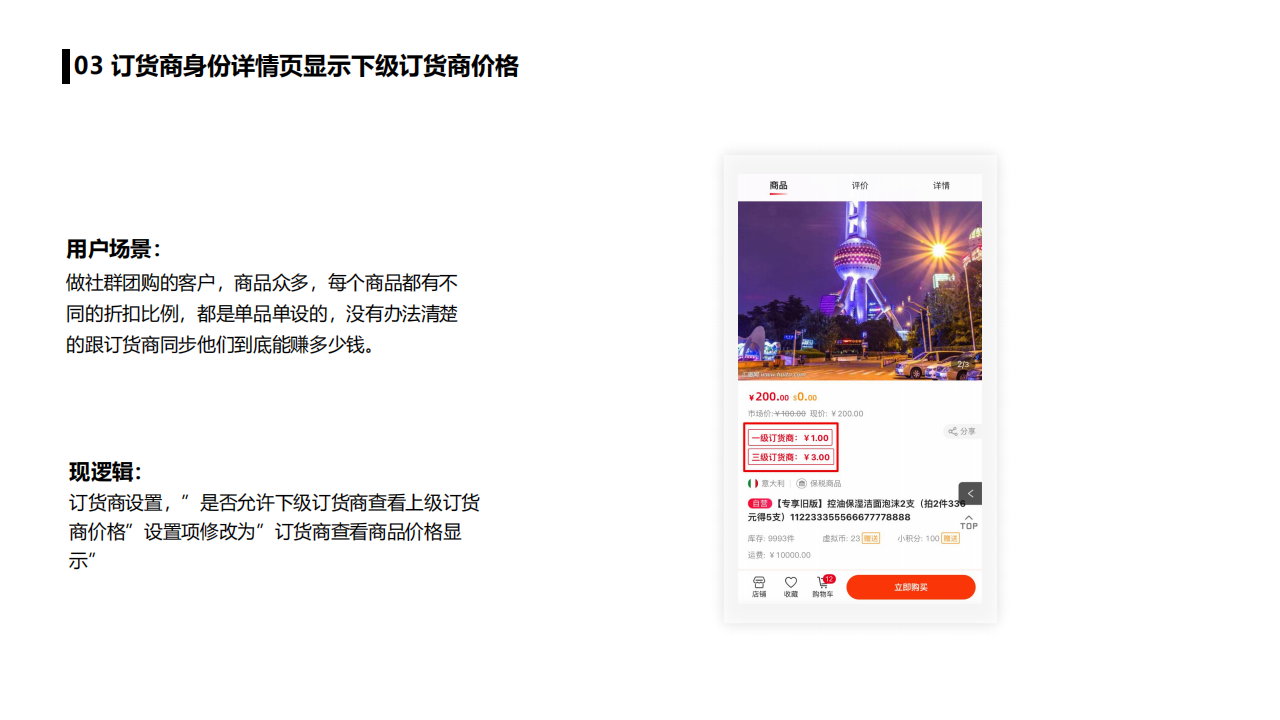
Task: Click the 意大利 origin text
Action: point(773,483)
